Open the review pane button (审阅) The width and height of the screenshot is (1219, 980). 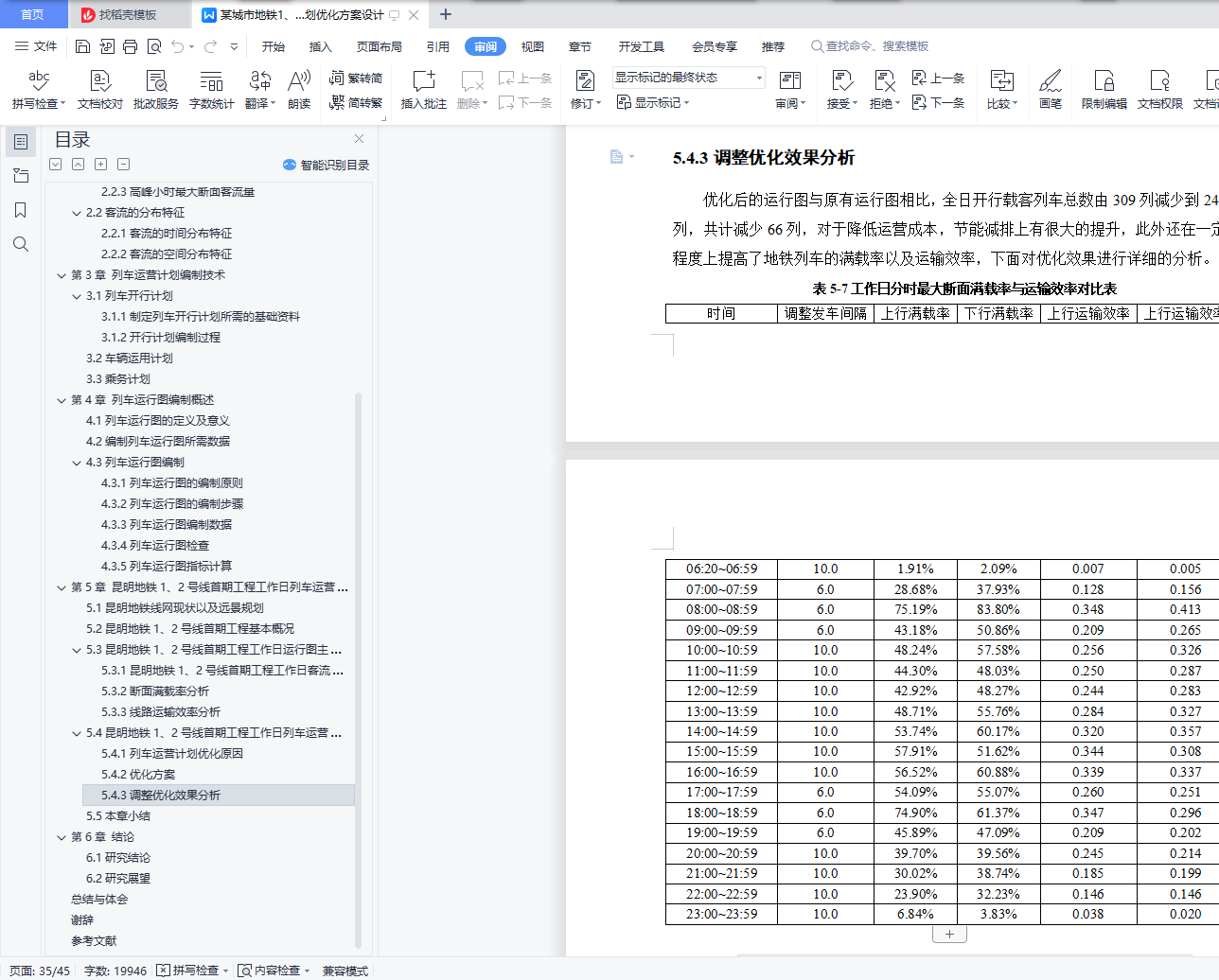pyautogui.click(x=790, y=90)
